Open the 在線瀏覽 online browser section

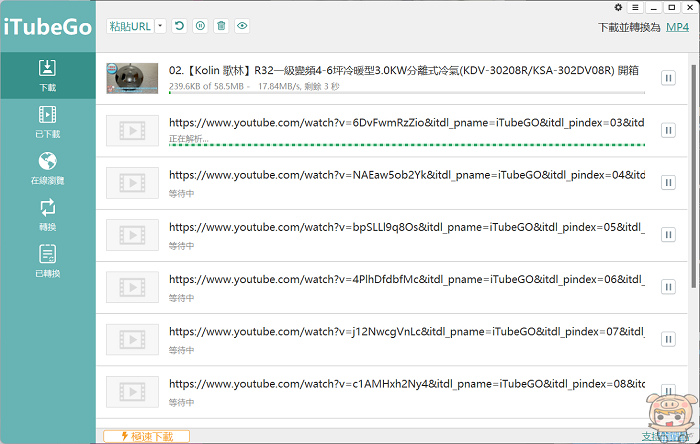(47, 167)
